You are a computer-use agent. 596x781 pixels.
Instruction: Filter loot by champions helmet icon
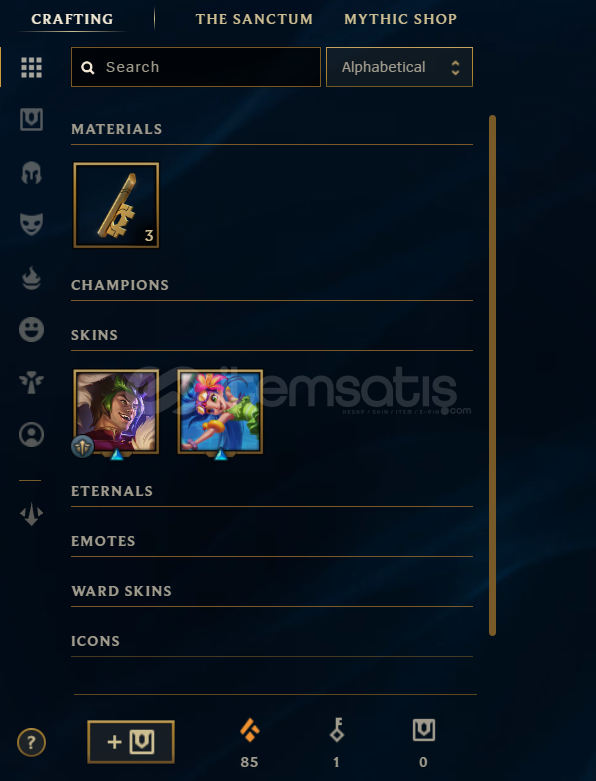31,173
